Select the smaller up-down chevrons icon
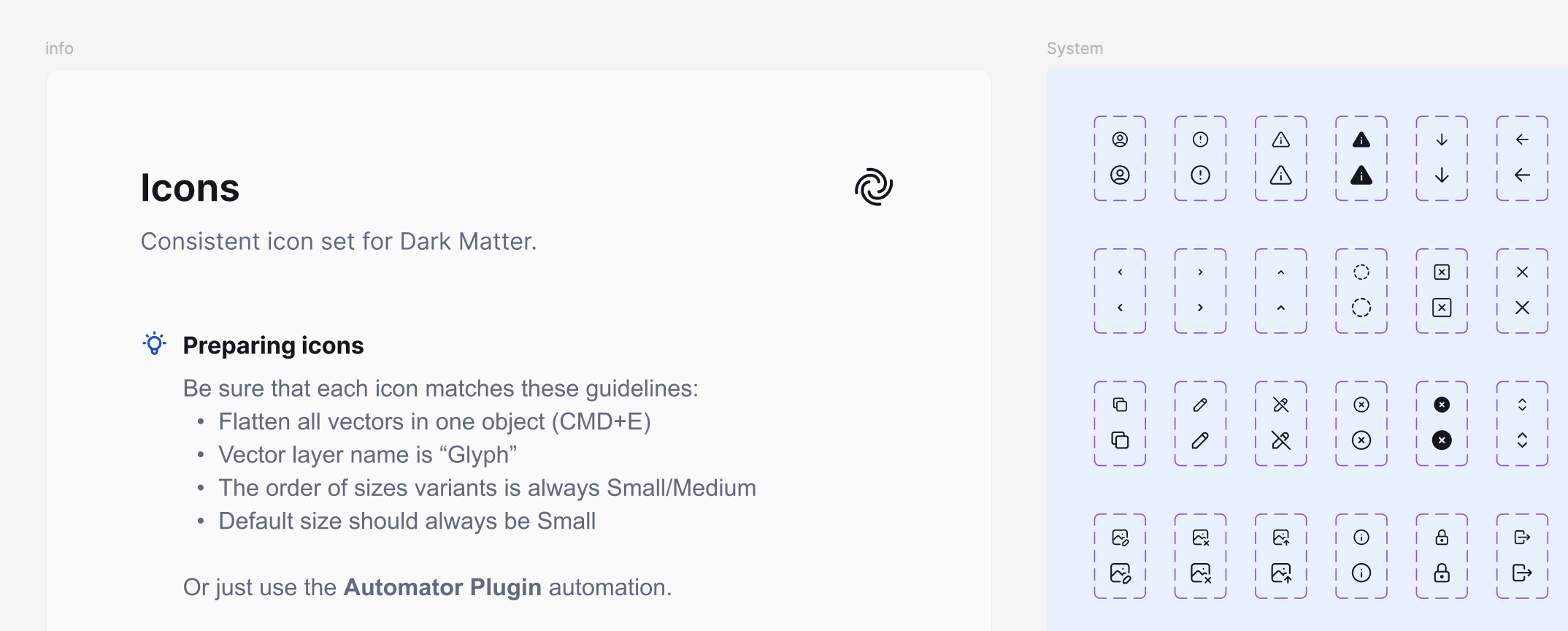Viewport: 1568px width, 631px height. click(x=1522, y=405)
